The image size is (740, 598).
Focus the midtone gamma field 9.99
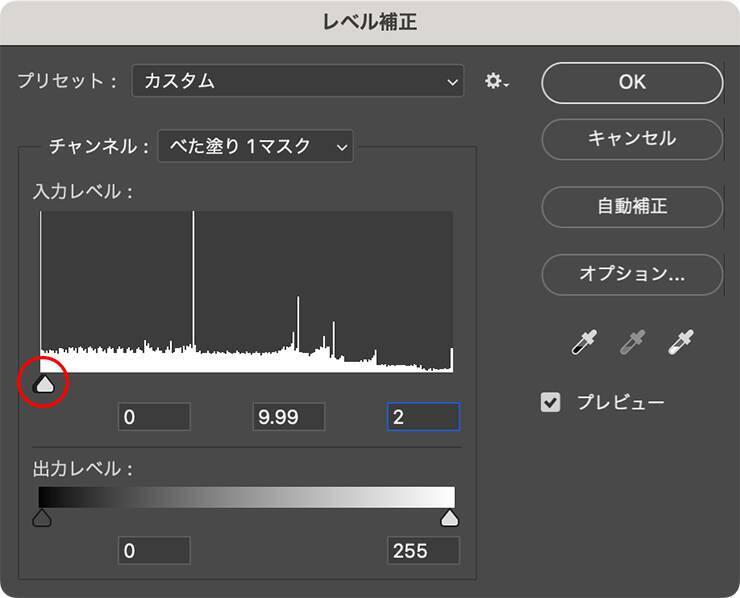tap(288, 417)
